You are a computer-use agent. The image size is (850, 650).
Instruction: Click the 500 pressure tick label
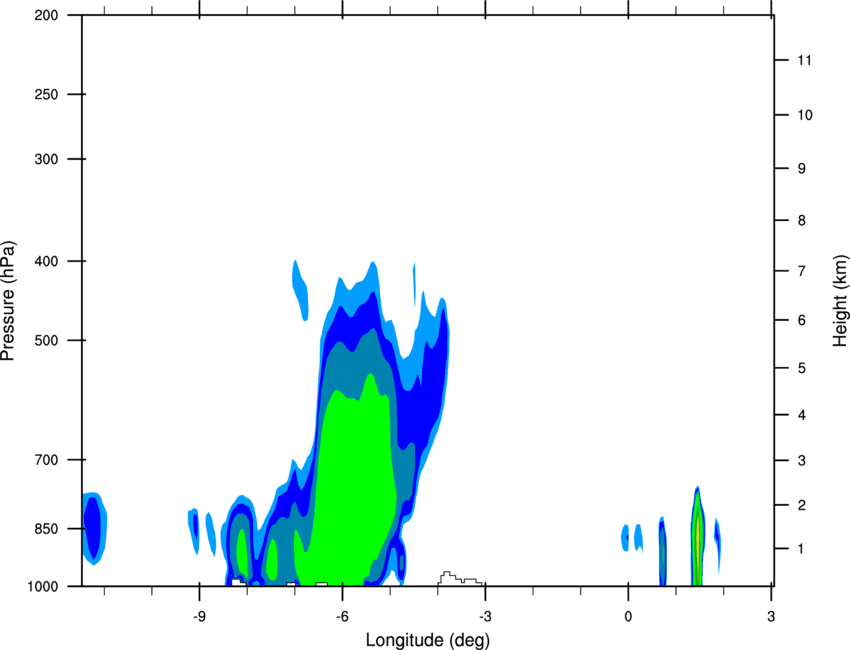pyautogui.click(x=46, y=340)
